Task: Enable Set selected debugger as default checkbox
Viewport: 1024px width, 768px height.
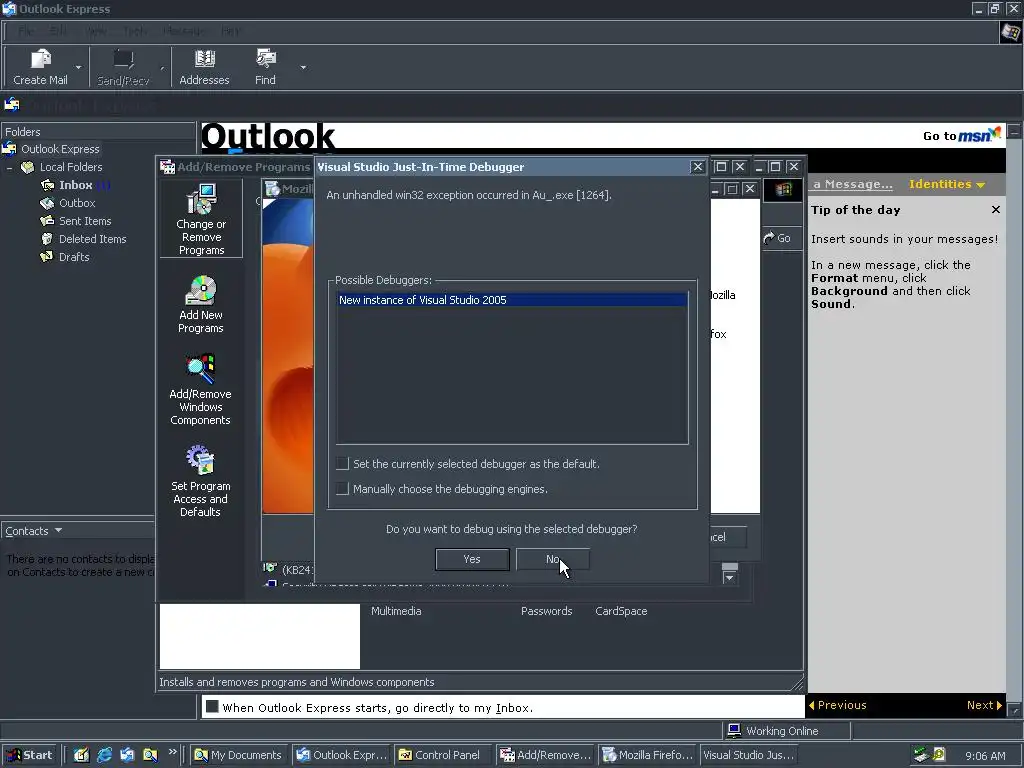Action: point(342,464)
